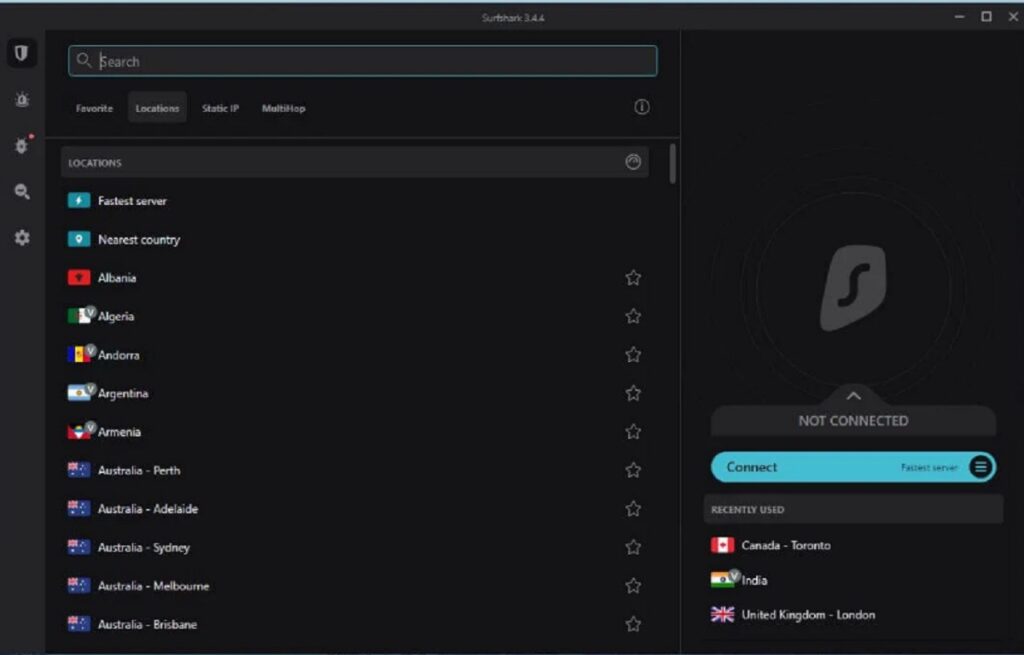Favorite Albania with its star
1024x655 pixels.
[633, 278]
